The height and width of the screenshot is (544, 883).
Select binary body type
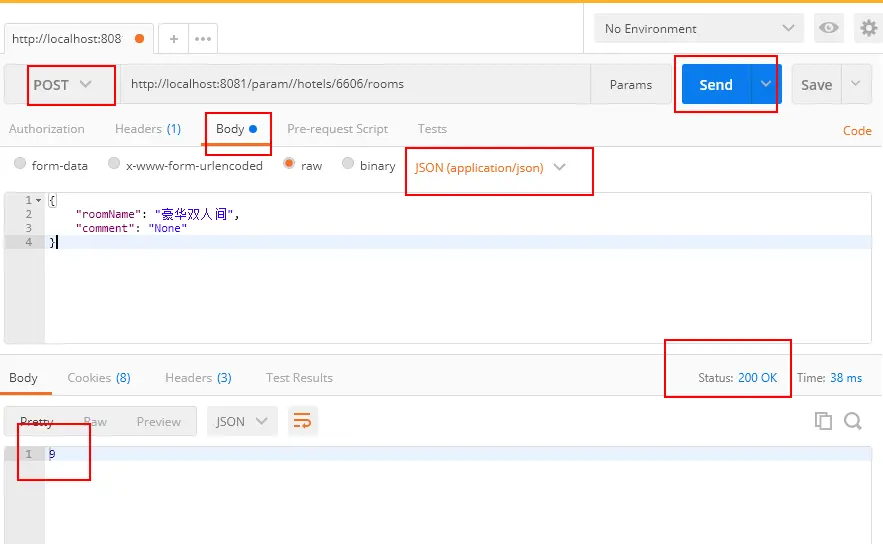coord(347,163)
